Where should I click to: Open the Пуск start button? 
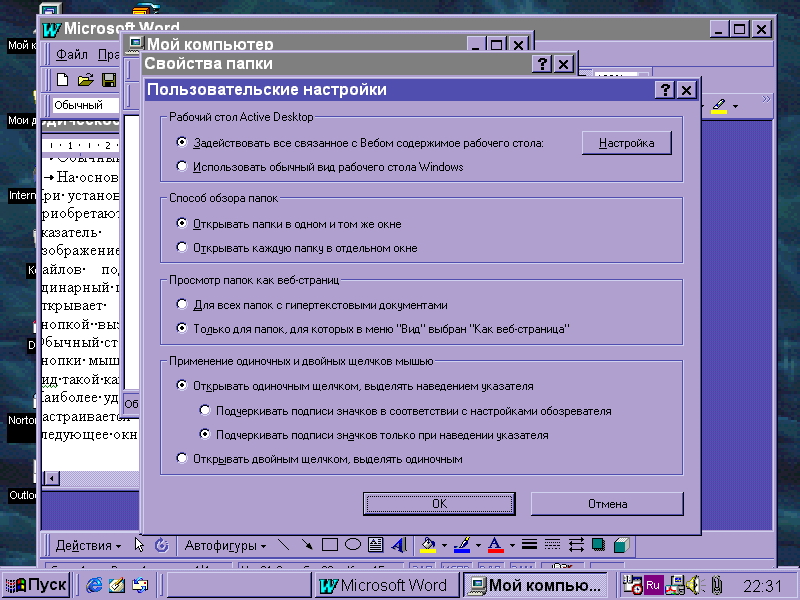tap(36, 585)
